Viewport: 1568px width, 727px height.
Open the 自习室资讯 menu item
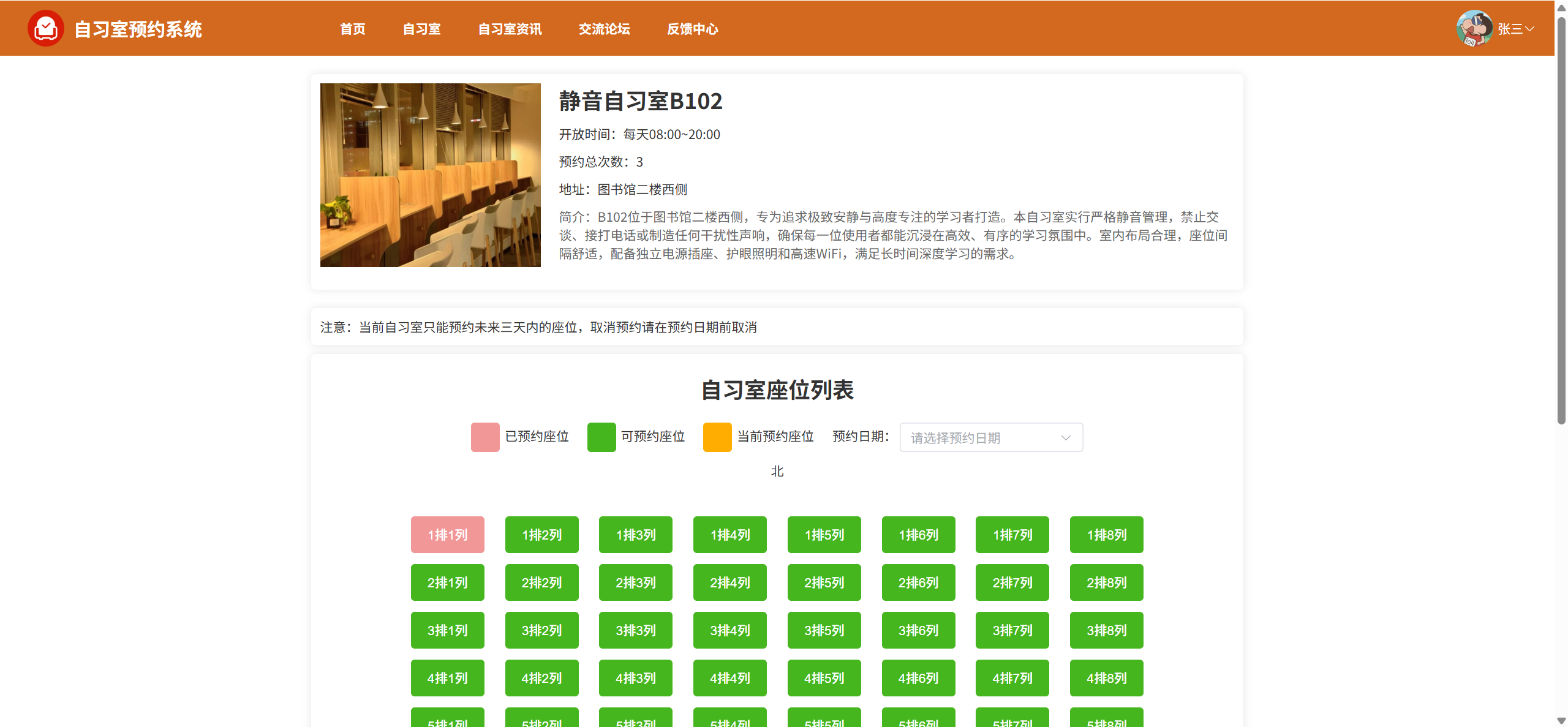coord(510,29)
